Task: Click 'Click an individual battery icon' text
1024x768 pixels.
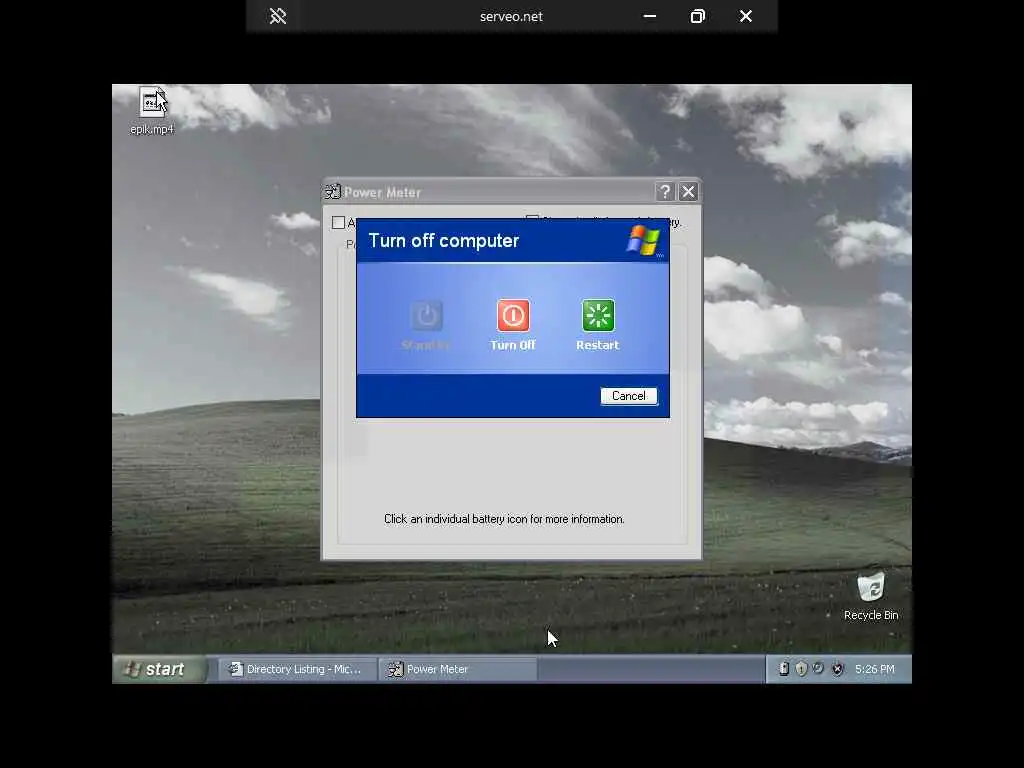Action: (x=504, y=519)
